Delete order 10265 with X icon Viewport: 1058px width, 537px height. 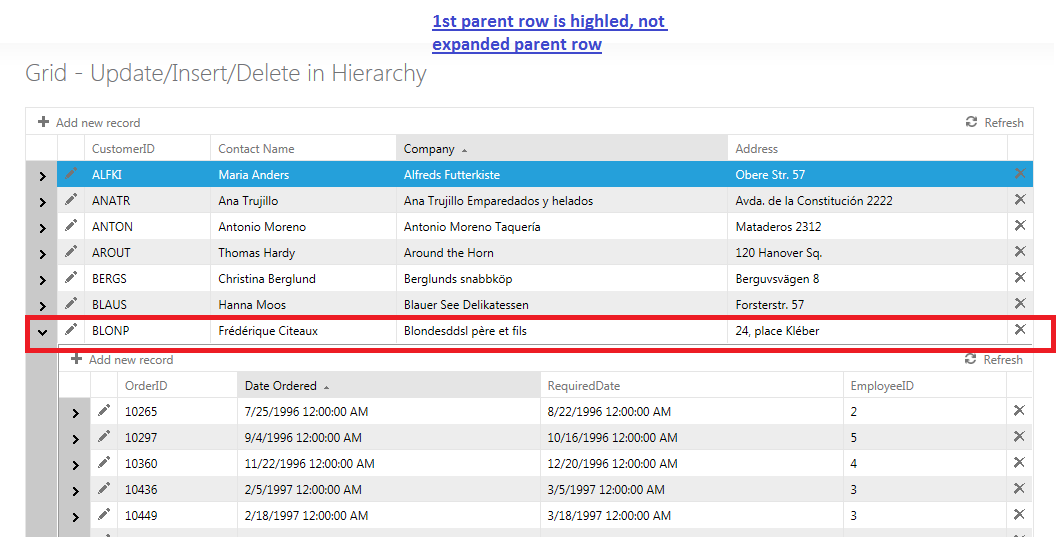pyautogui.click(x=1020, y=410)
